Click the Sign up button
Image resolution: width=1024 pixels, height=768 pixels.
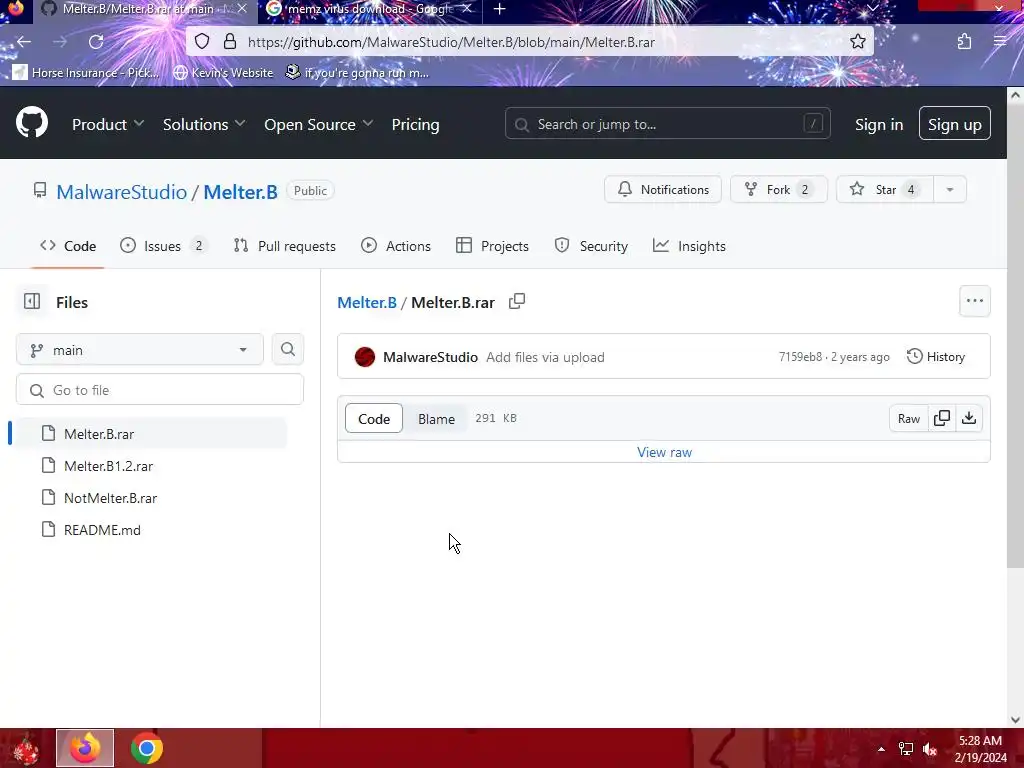954,123
